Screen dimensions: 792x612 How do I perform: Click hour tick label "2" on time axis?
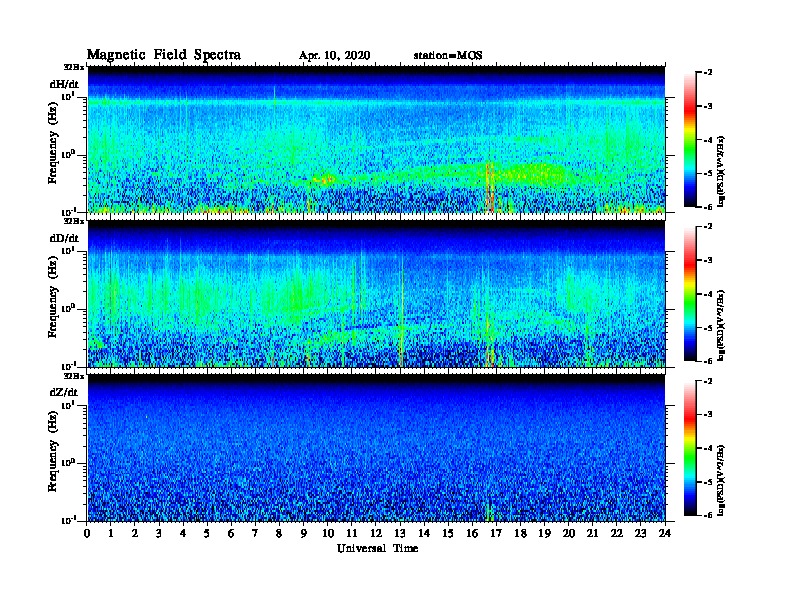click(x=135, y=534)
